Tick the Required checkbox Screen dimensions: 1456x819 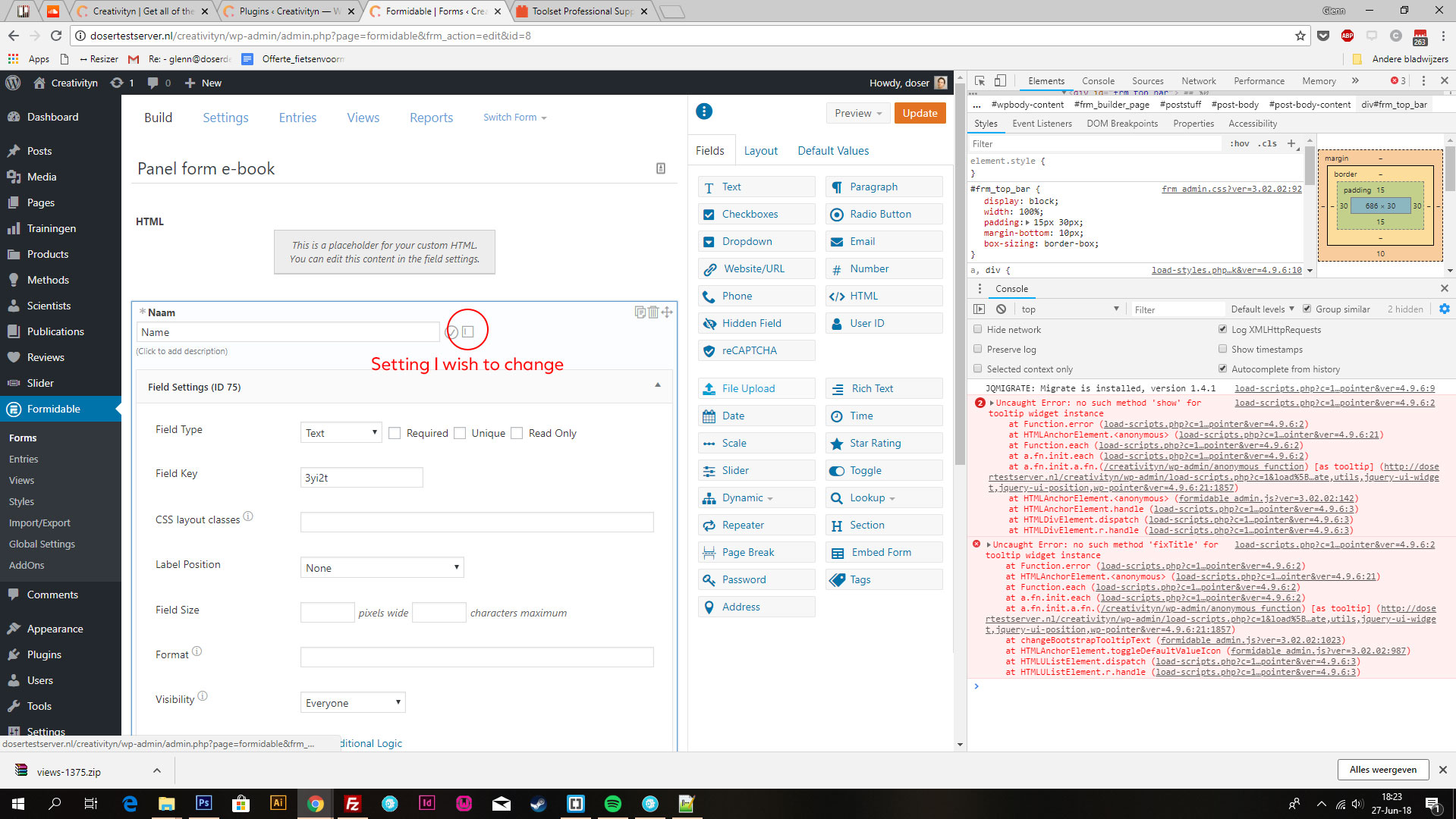[x=395, y=433]
